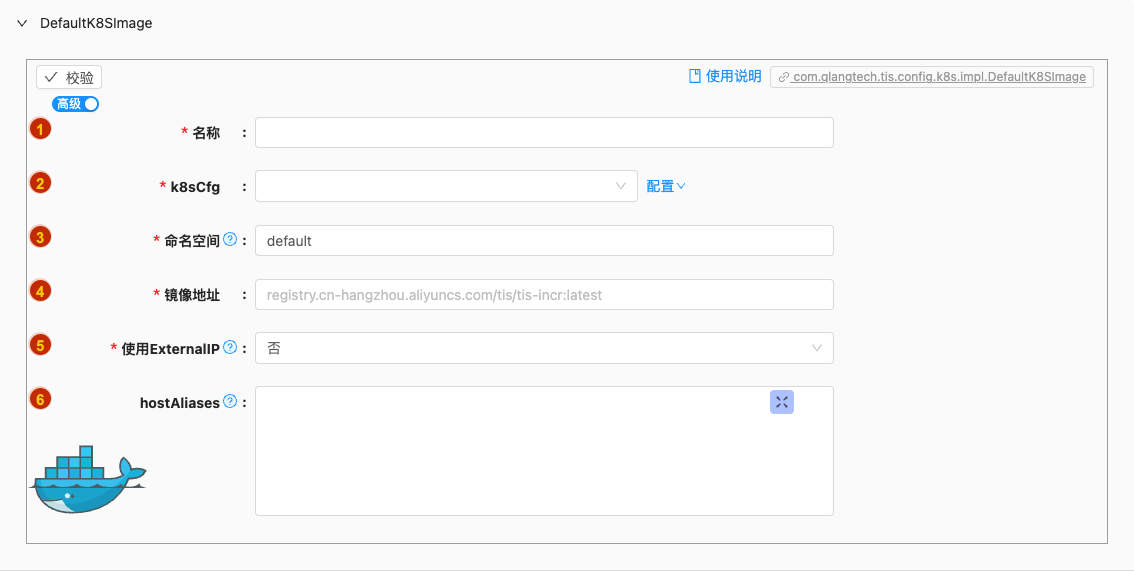Image resolution: width=1134 pixels, height=571 pixels.
Task: Show help for hostAliases
Action: click(230, 401)
